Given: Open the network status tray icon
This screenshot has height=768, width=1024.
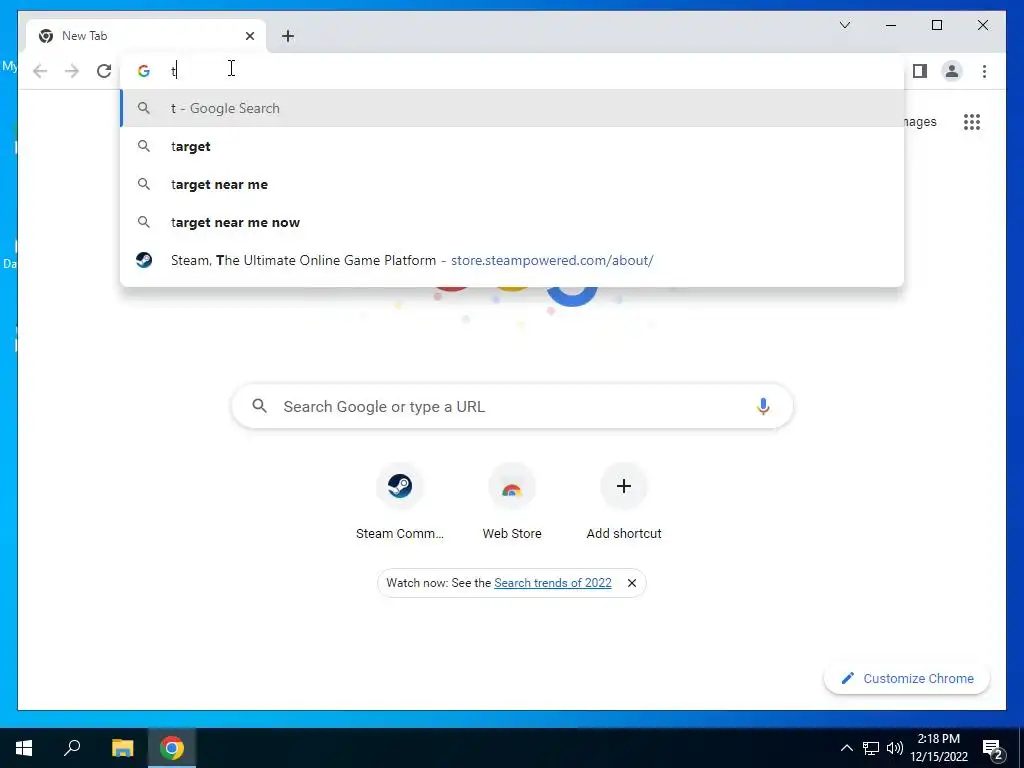Looking at the screenshot, I should pos(871,748).
